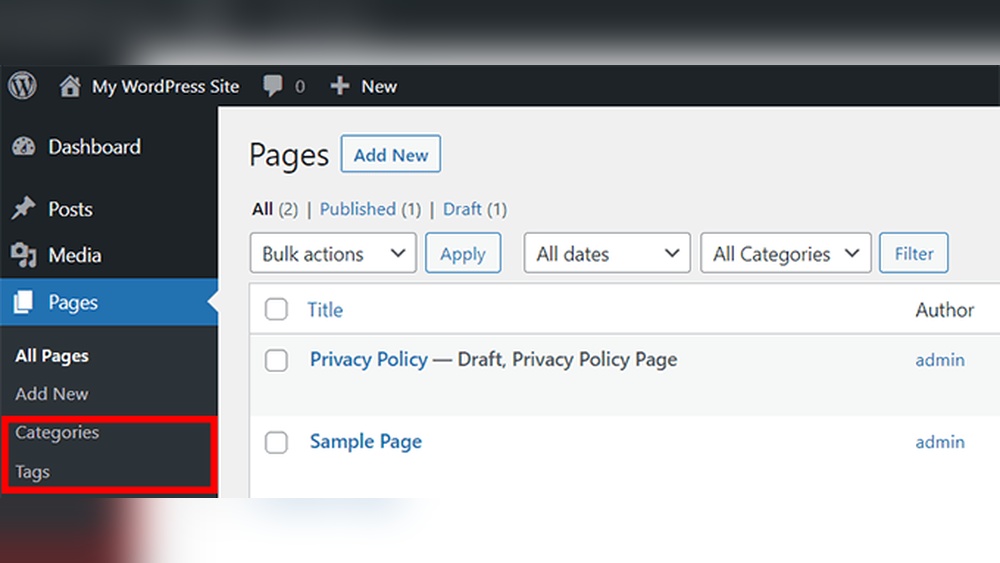Click the Author column header
1000x563 pixels.
coord(945,310)
